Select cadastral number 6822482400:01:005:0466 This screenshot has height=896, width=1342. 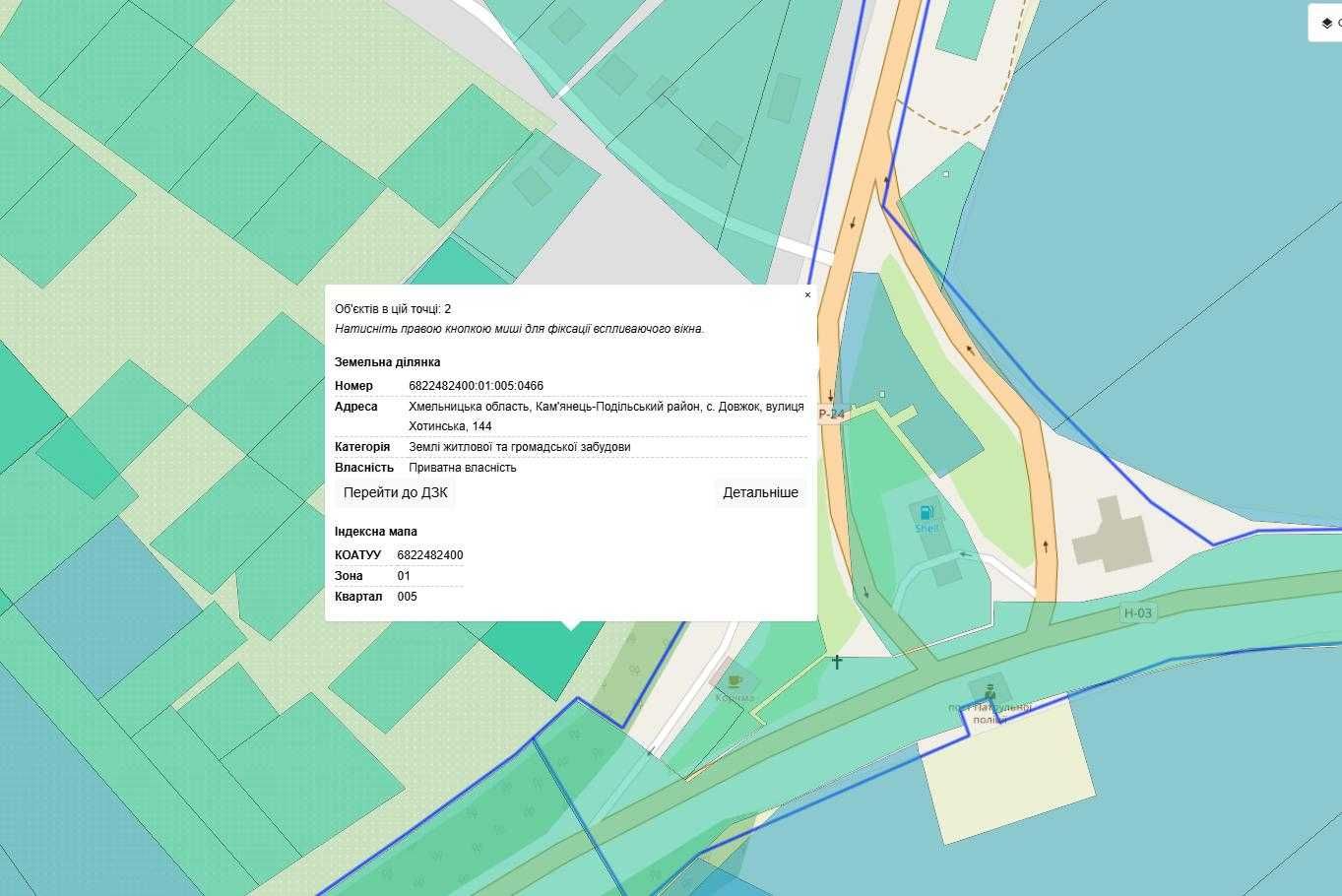[x=476, y=386]
